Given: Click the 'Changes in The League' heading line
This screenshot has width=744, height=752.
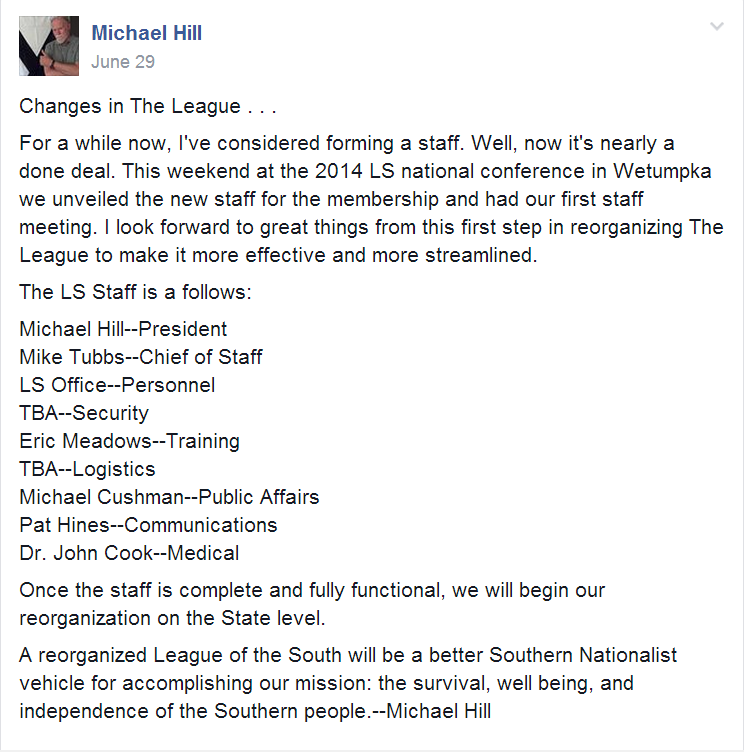Looking at the screenshot, I should pyautogui.click(x=148, y=106).
